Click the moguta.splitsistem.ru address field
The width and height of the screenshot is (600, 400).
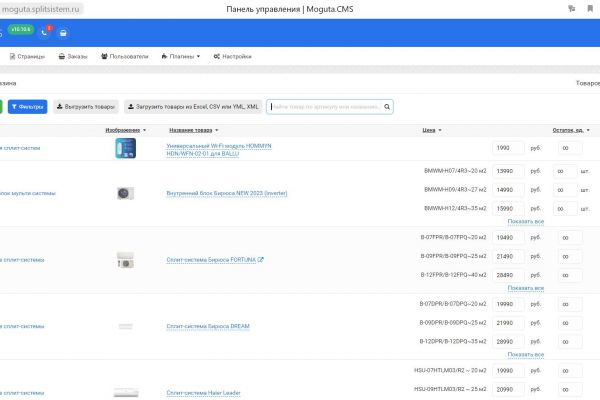click(x=41, y=9)
